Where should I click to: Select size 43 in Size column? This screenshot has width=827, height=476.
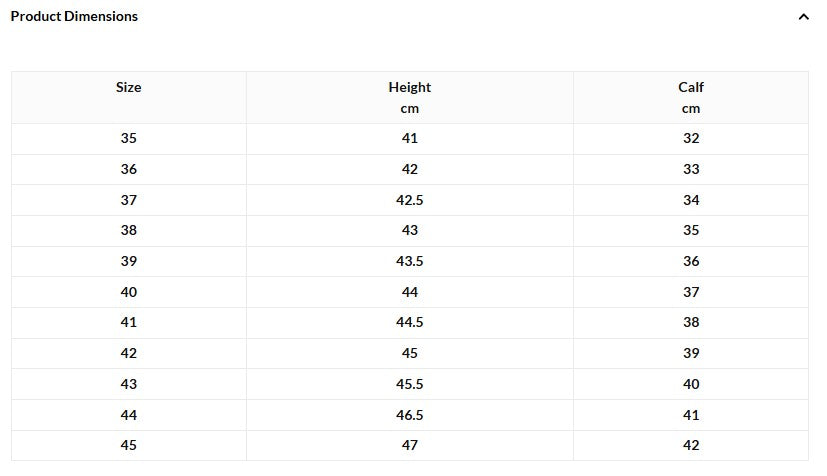click(129, 385)
